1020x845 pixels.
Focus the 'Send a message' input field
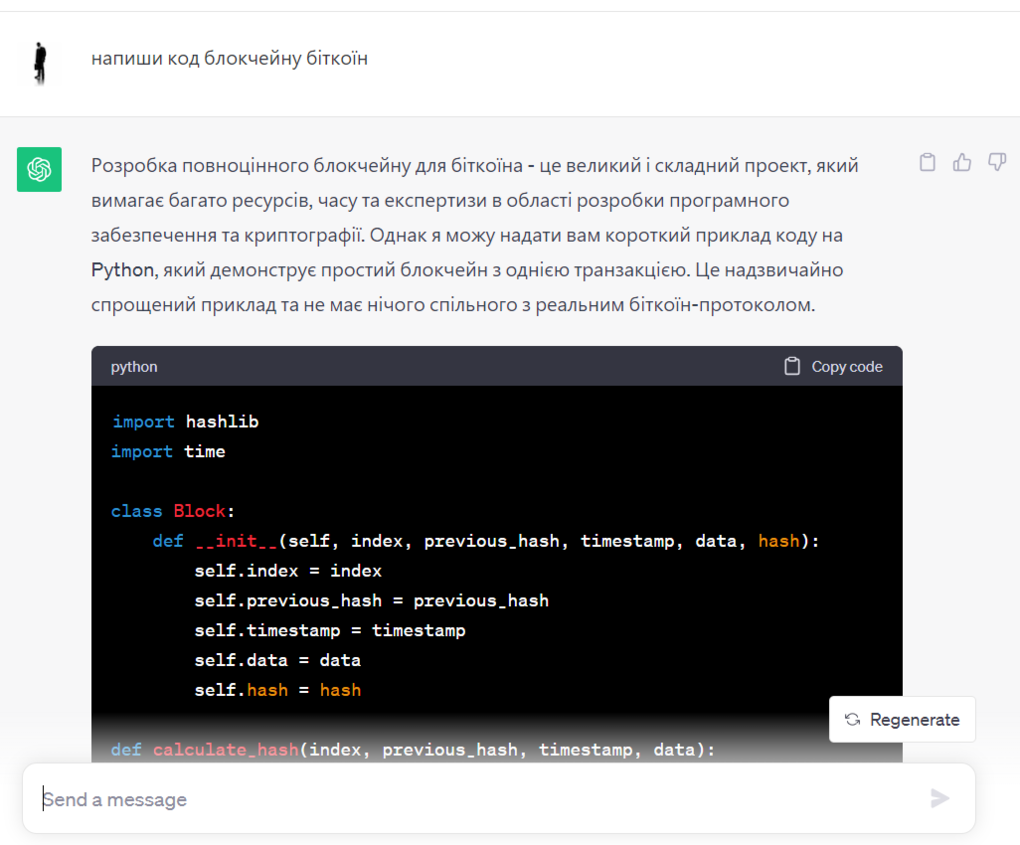point(480,799)
